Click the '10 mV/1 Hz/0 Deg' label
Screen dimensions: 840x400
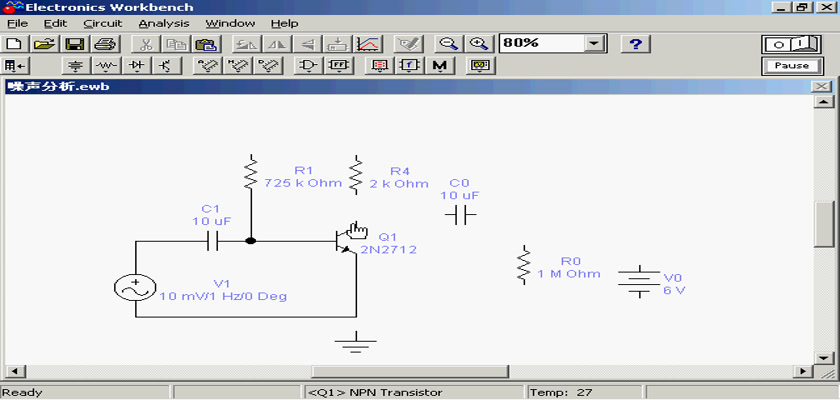[x=223, y=296]
